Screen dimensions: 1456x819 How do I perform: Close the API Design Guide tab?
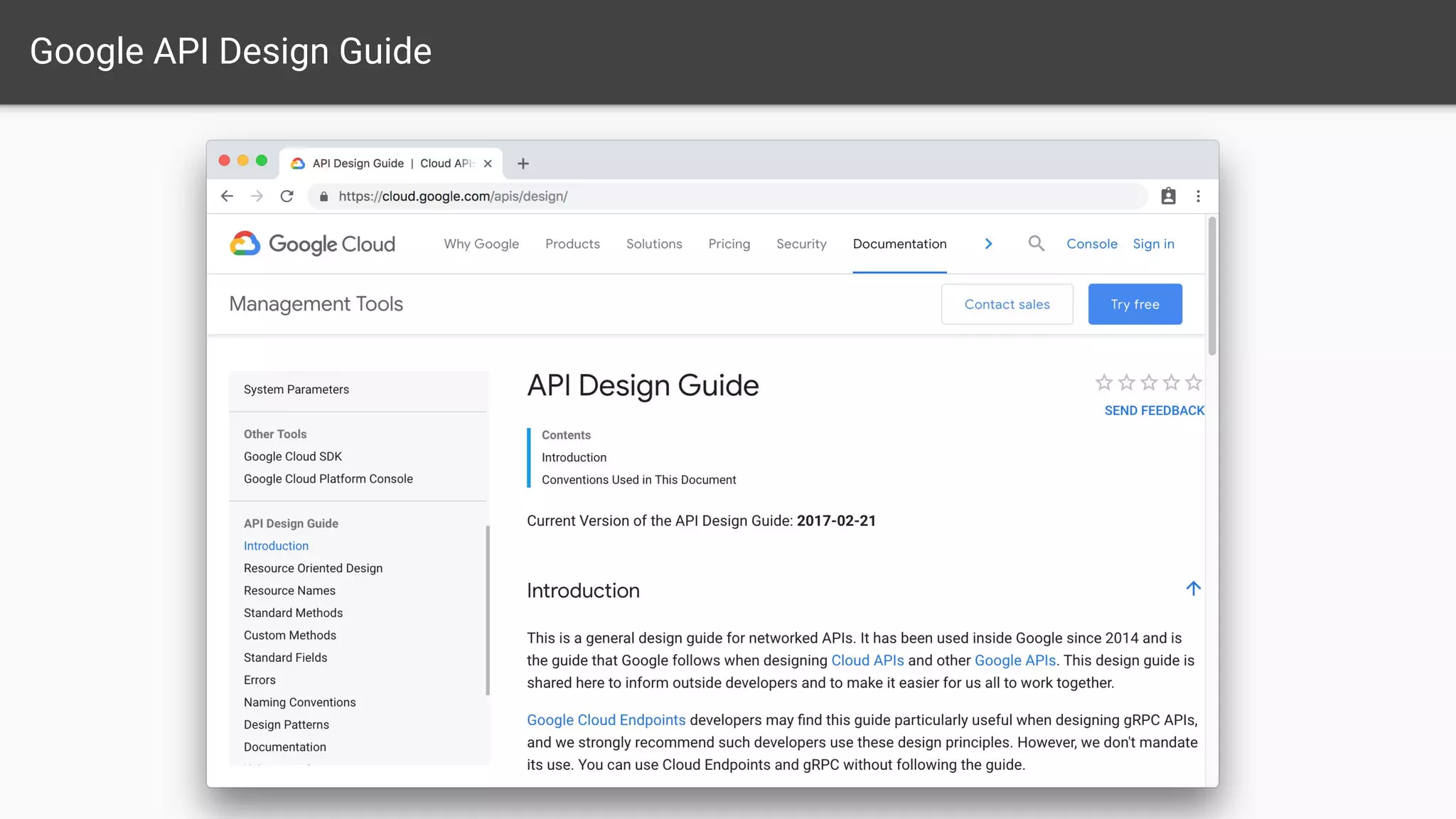pos(488,164)
